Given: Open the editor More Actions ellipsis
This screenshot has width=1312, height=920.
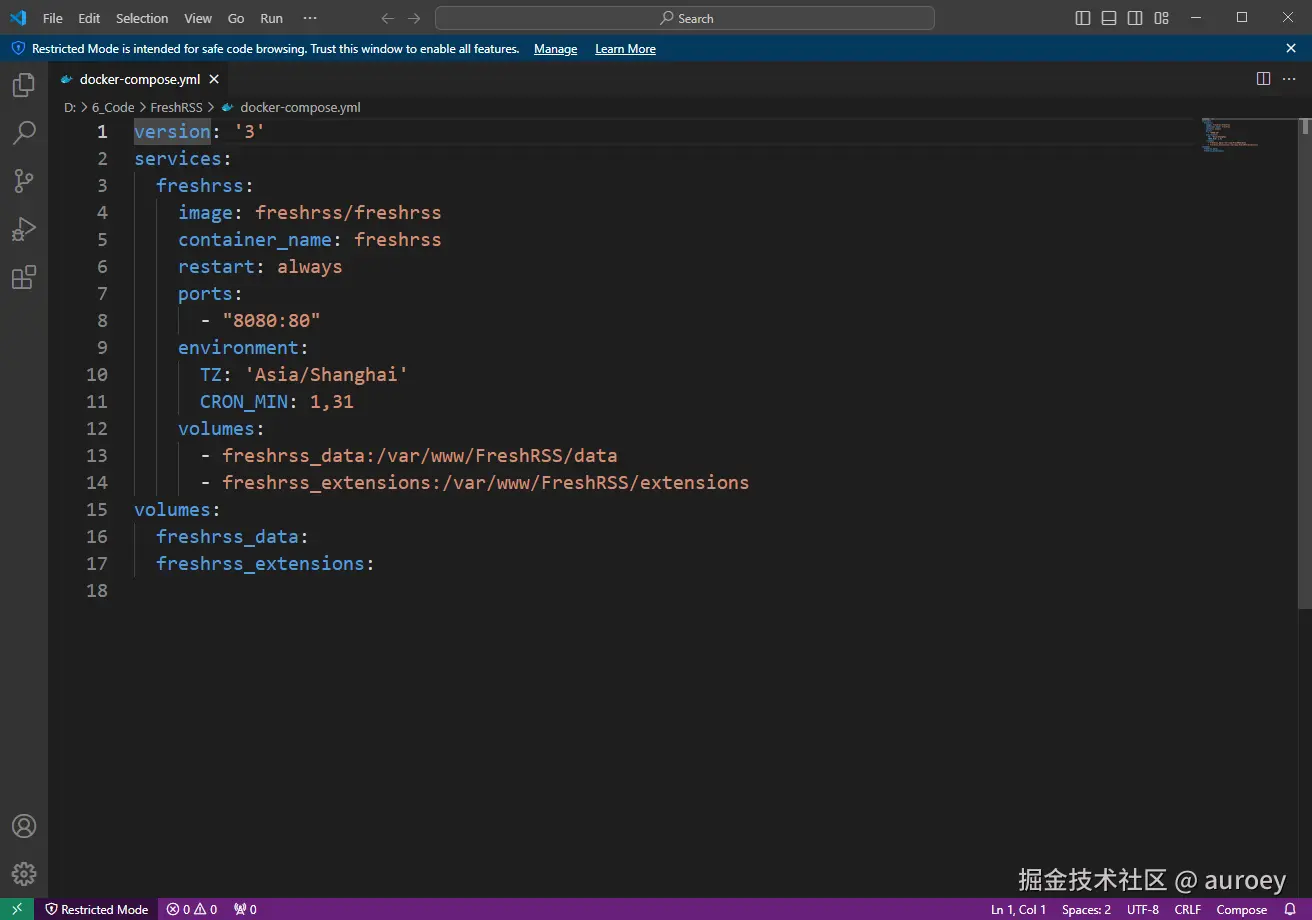Looking at the screenshot, I should (x=1289, y=79).
